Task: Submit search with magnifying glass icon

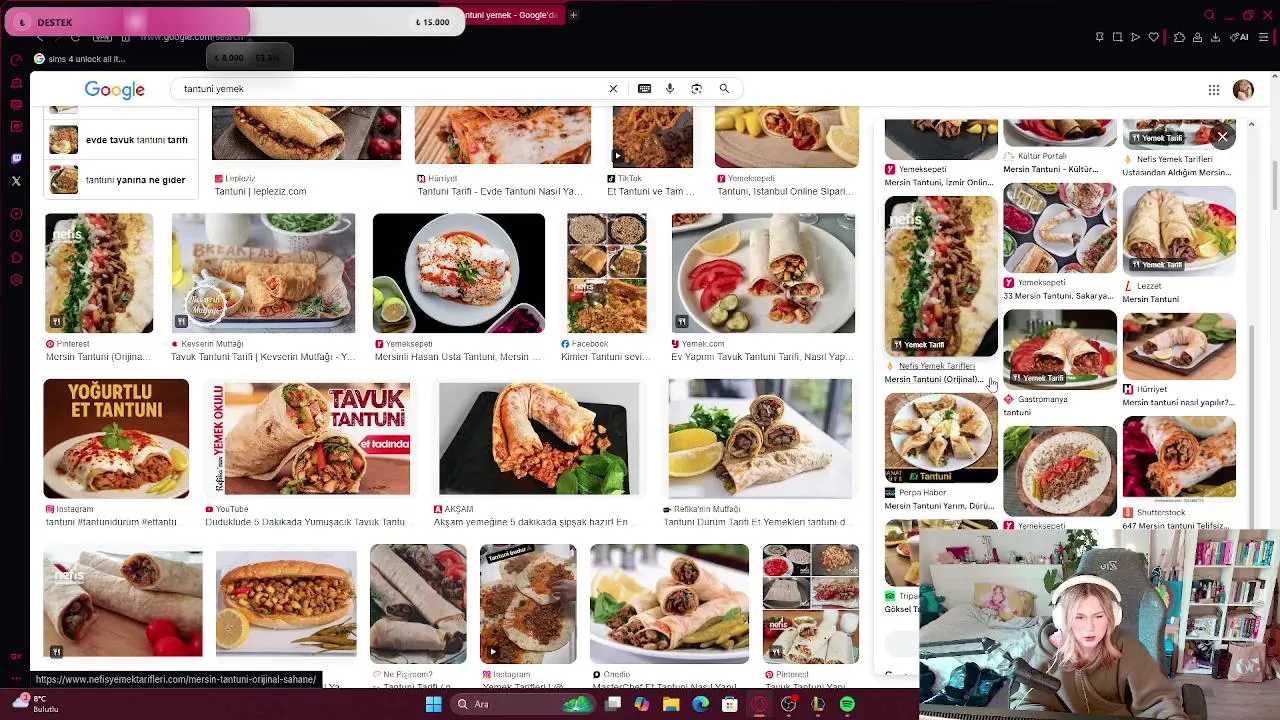Action: pyautogui.click(x=724, y=89)
